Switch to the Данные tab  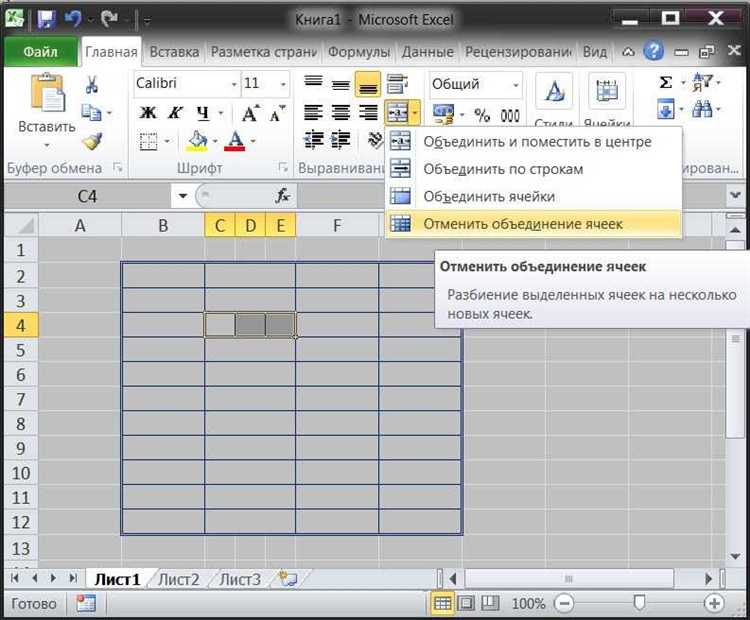pyautogui.click(x=427, y=51)
